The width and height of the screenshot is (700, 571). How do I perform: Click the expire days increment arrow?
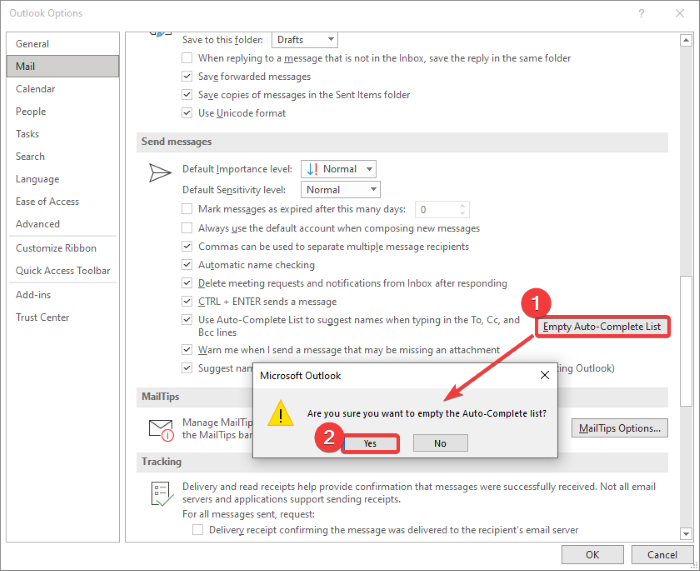click(462, 205)
